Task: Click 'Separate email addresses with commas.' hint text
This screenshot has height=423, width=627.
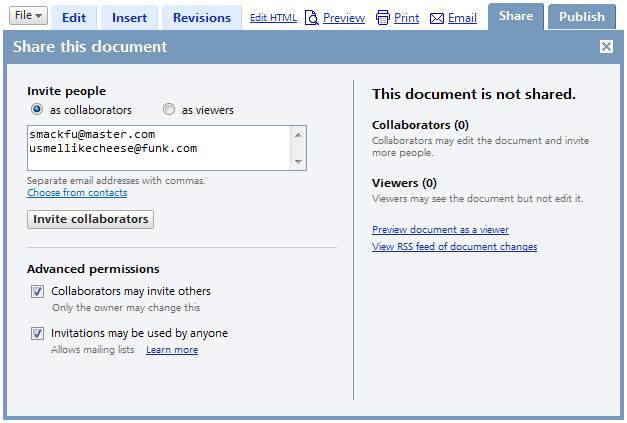Action: tap(116, 181)
